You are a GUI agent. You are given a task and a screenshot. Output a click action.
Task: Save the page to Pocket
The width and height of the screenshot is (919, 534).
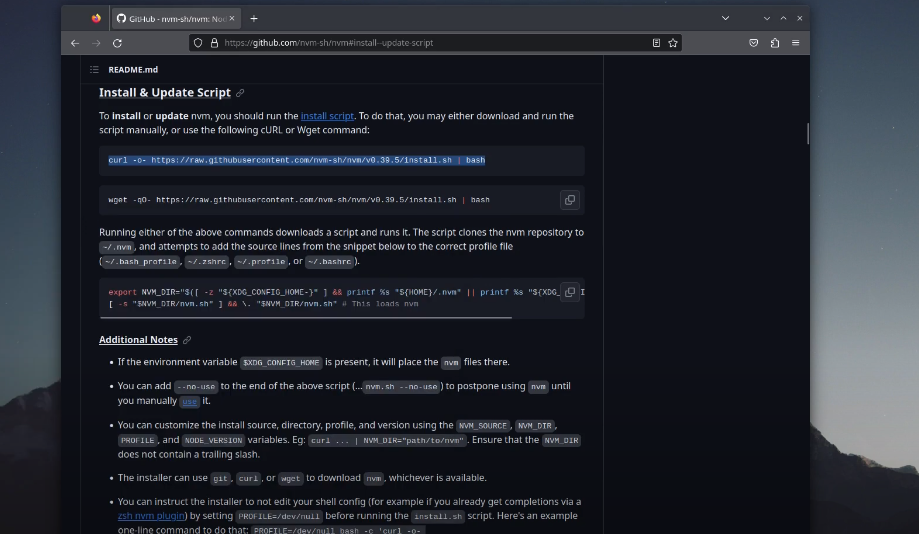754,43
